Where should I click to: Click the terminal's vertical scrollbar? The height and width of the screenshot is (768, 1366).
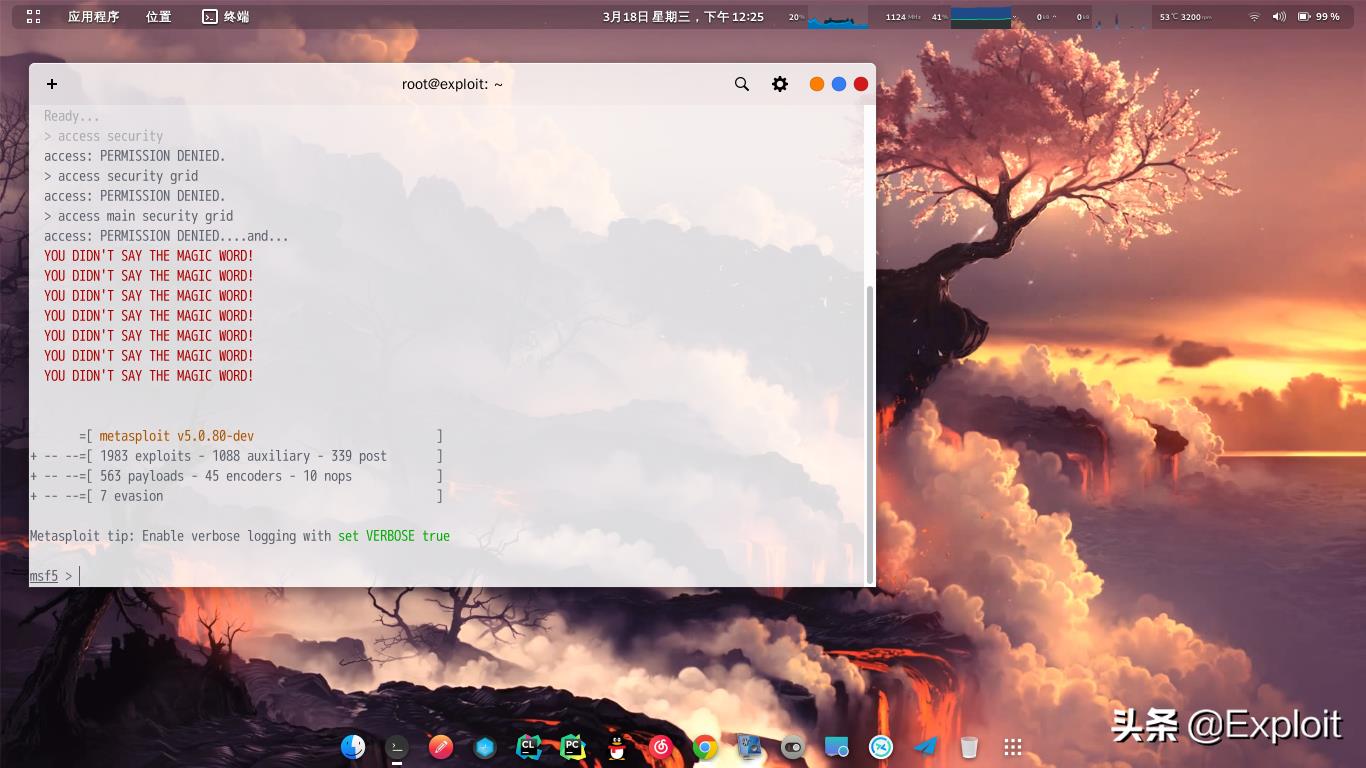pyautogui.click(x=869, y=430)
